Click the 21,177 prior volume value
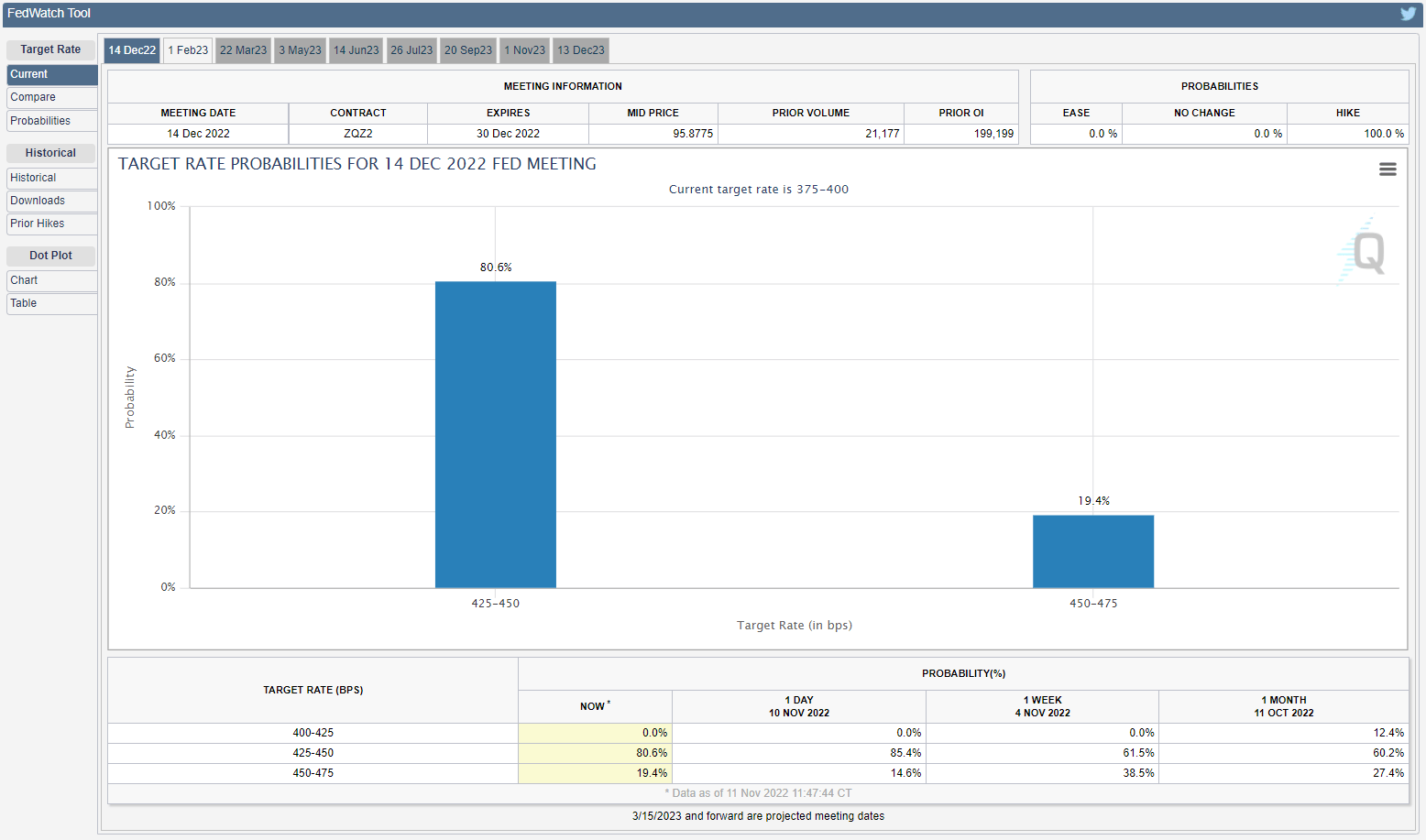Screen dimensions: 1426x840 [x=883, y=134]
